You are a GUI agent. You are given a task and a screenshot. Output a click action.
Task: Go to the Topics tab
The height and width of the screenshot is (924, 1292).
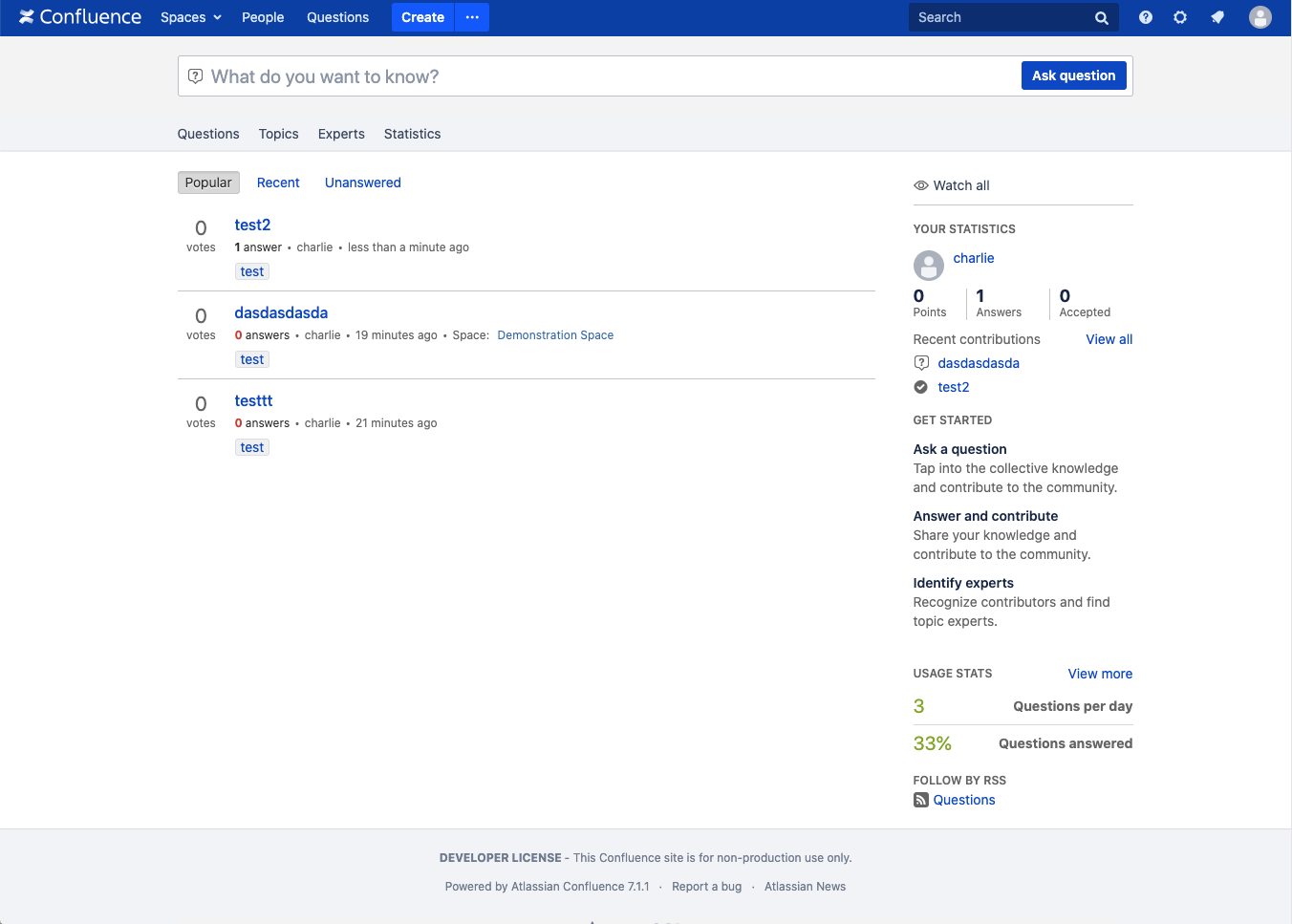click(279, 134)
